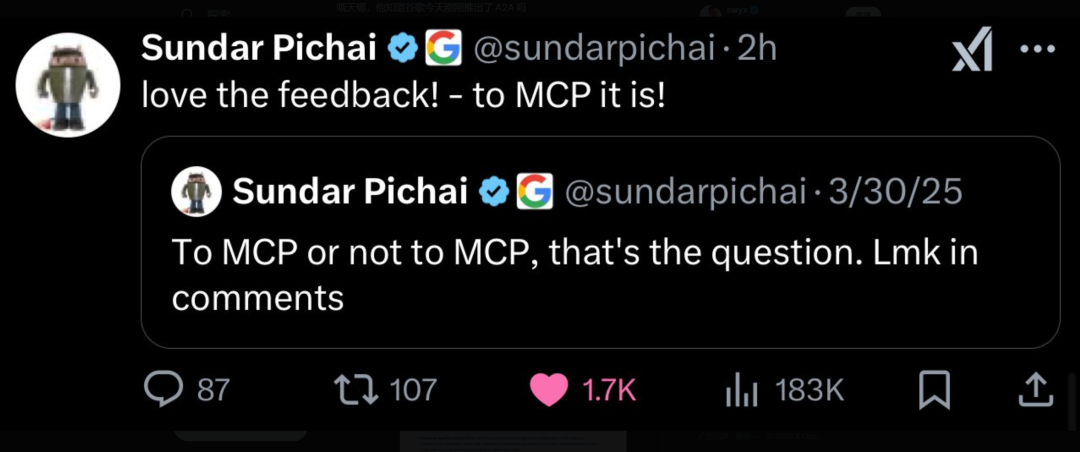Click the Google badge in the quoted tweet
The width and height of the screenshot is (1080, 452).
[535, 191]
